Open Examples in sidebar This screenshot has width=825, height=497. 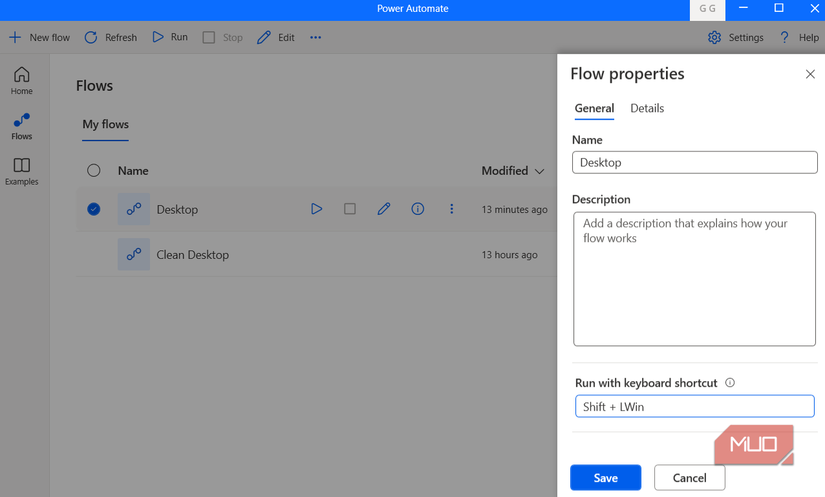(x=22, y=171)
